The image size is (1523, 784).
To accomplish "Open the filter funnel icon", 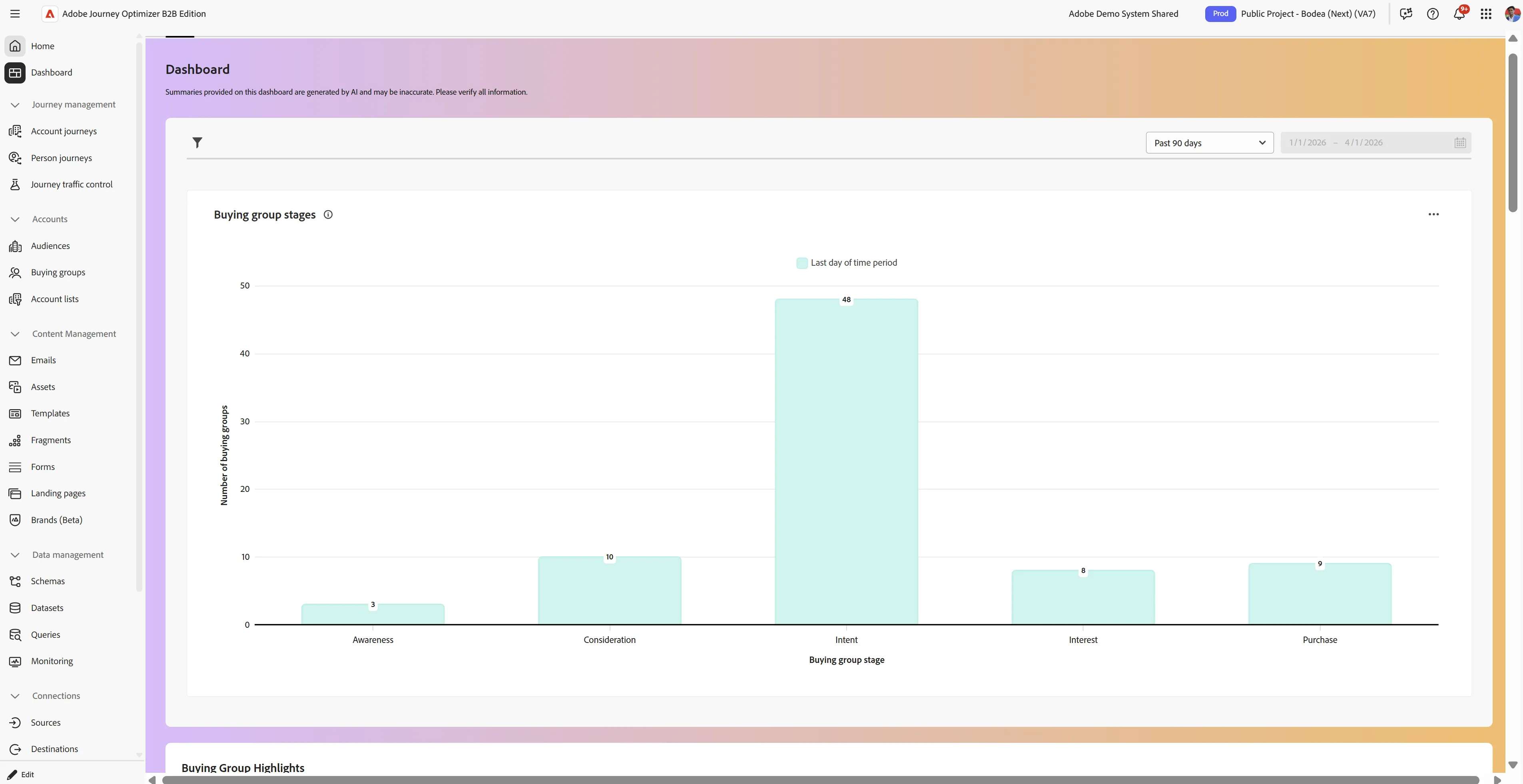I will pos(197,142).
